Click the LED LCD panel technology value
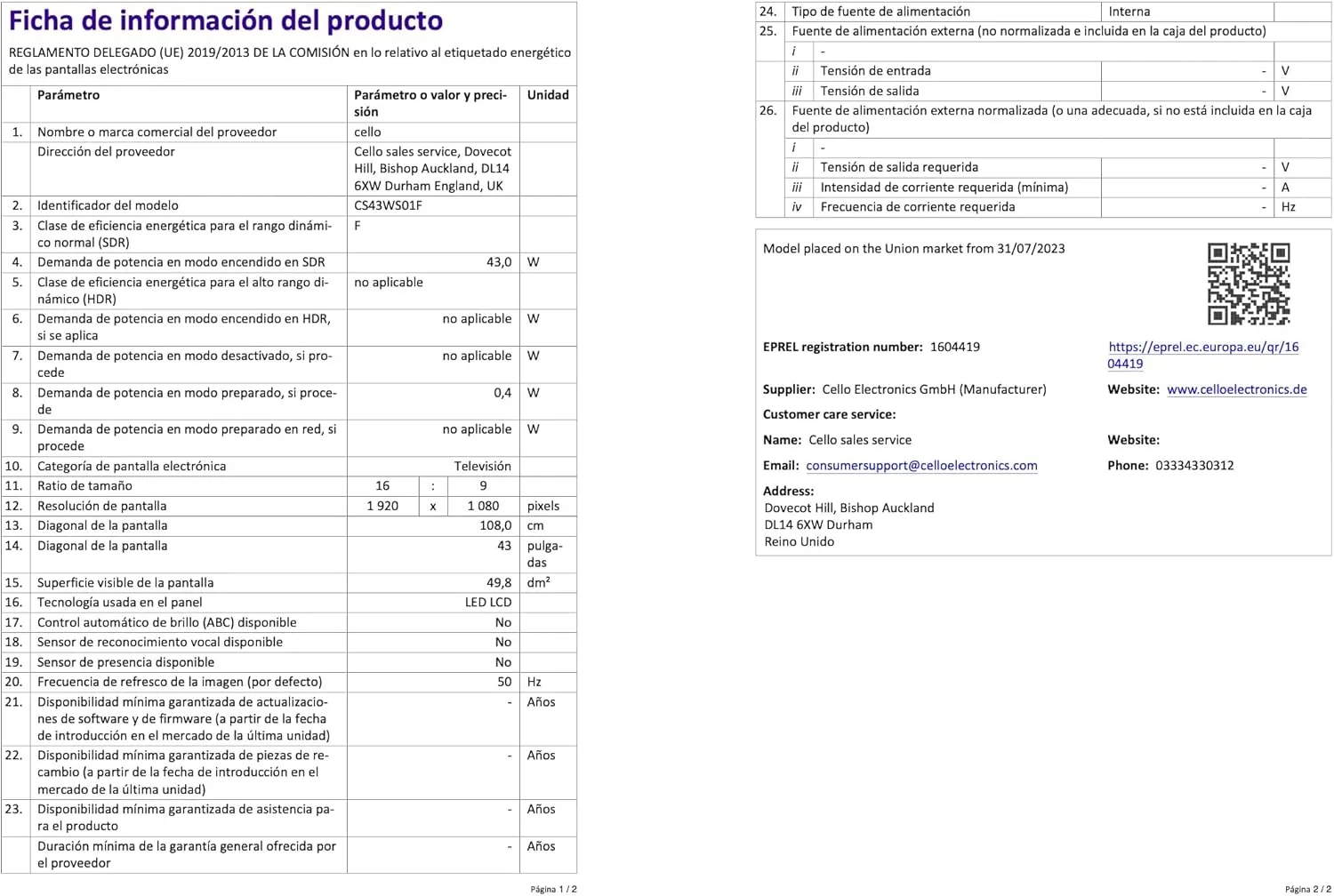The height and width of the screenshot is (896, 1334). coord(488,602)
